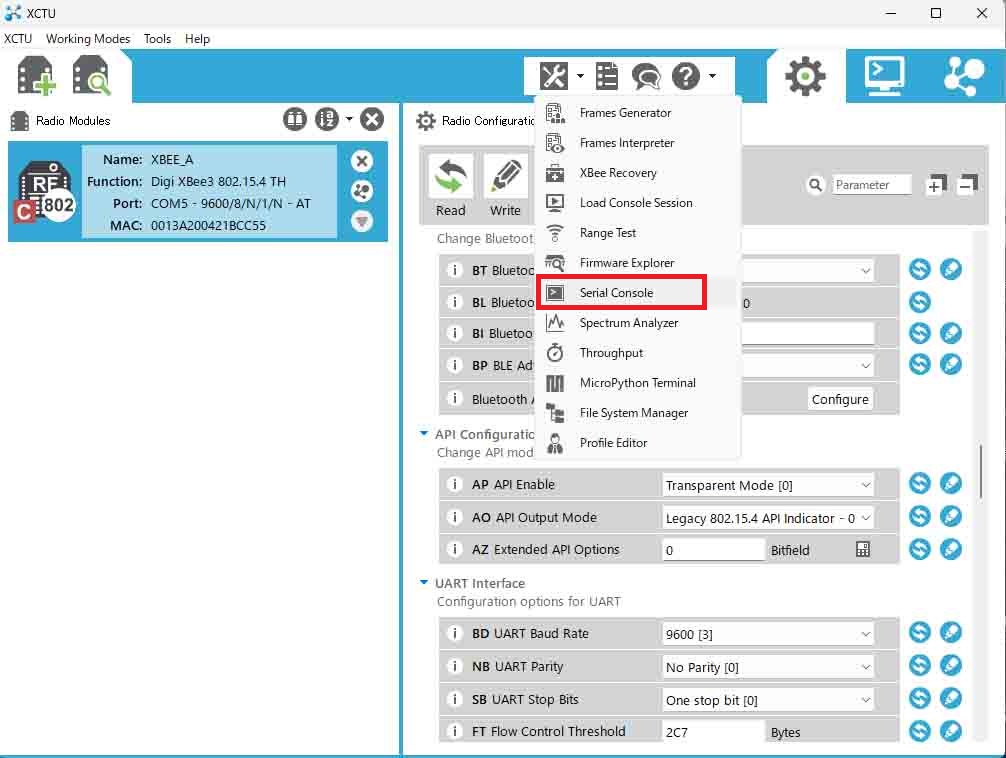Show info for AP API Enable
The height and width of the screenshot is (758, 1006).
(455, 484)
